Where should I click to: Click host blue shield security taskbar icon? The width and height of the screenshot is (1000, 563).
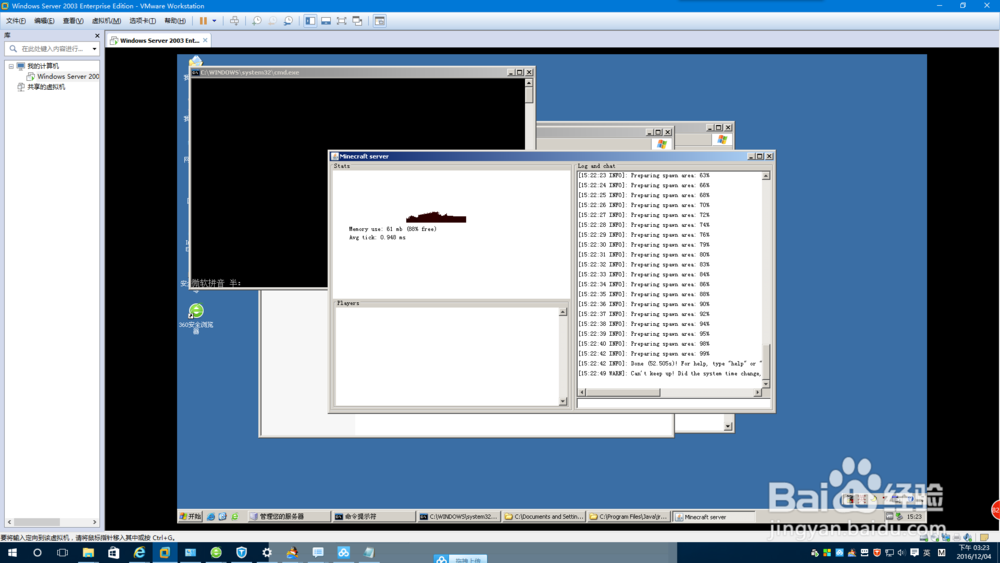[x=241, y=553]
